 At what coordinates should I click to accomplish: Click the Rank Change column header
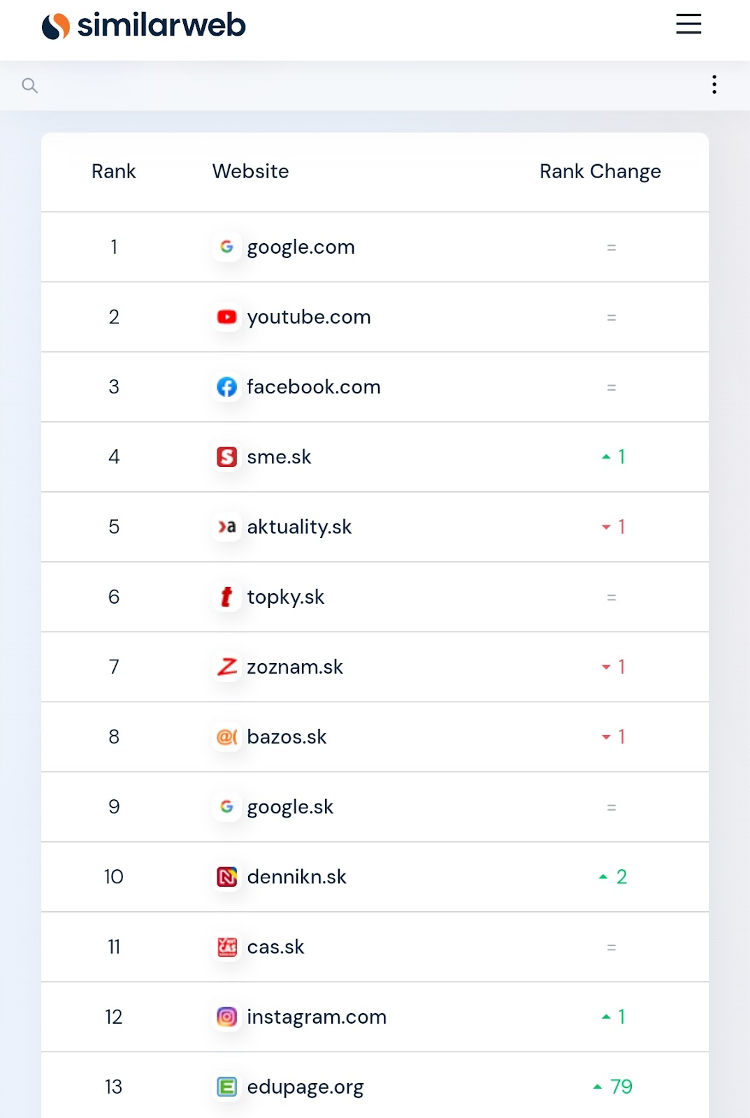pyautogui.click(x=600, y=171)
